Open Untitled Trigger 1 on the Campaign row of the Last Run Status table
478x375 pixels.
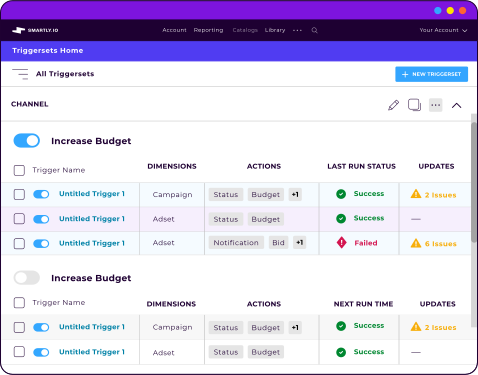(x=92, y=194)
